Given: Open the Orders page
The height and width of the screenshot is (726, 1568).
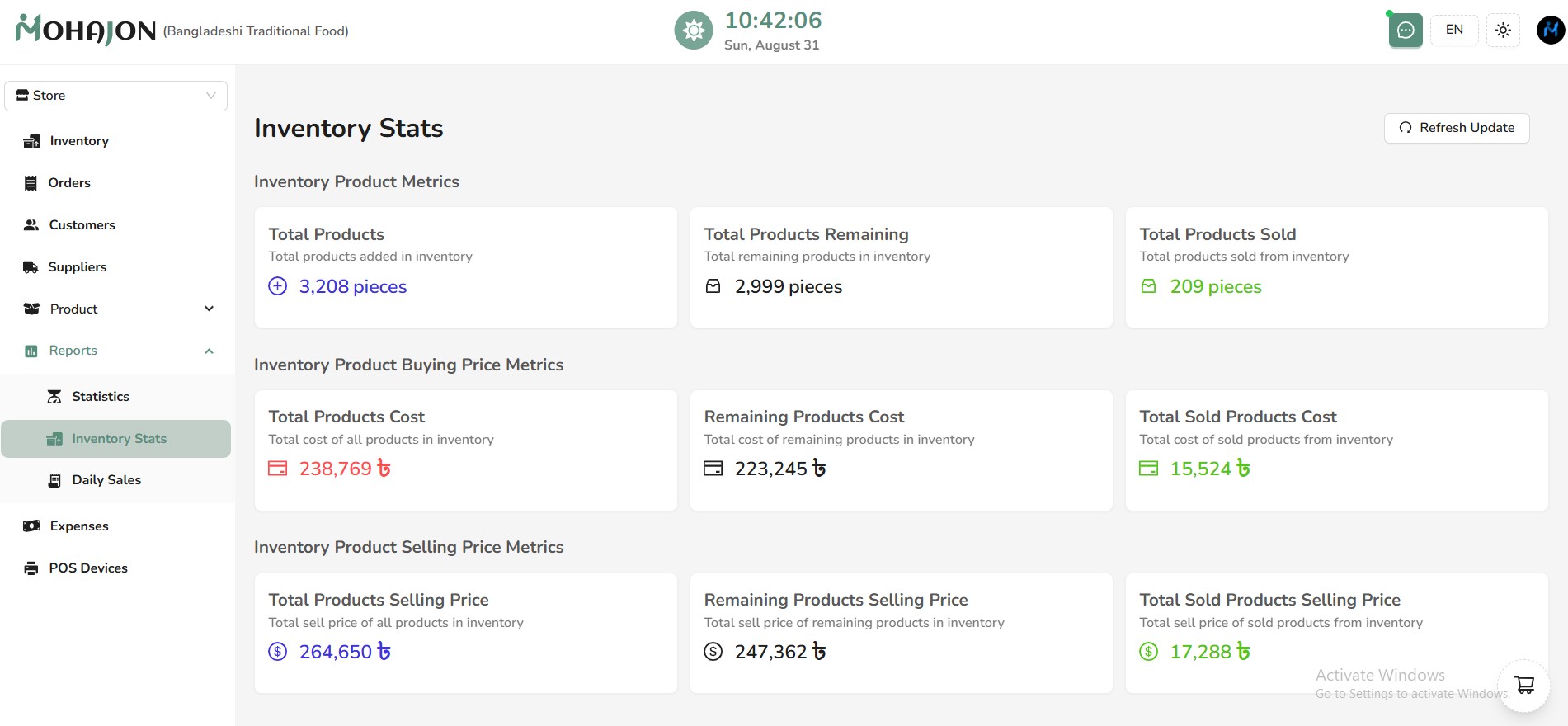Looking at the screenshot, I should coord(69,183).
